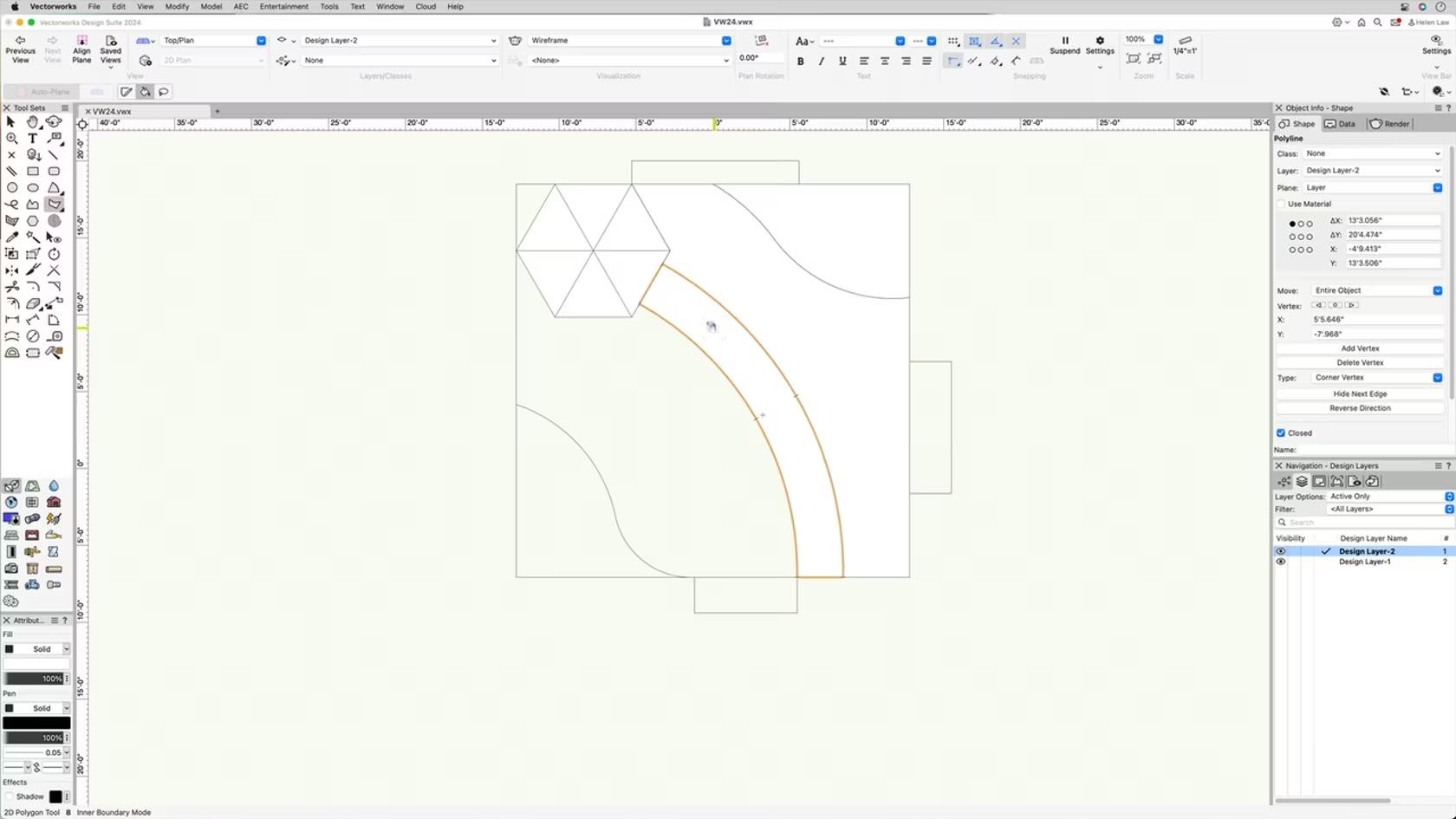The width and height of the screenshot is (1456, 819).
Task: Toggle Smart Points snapping
Action: coord(953,61)
